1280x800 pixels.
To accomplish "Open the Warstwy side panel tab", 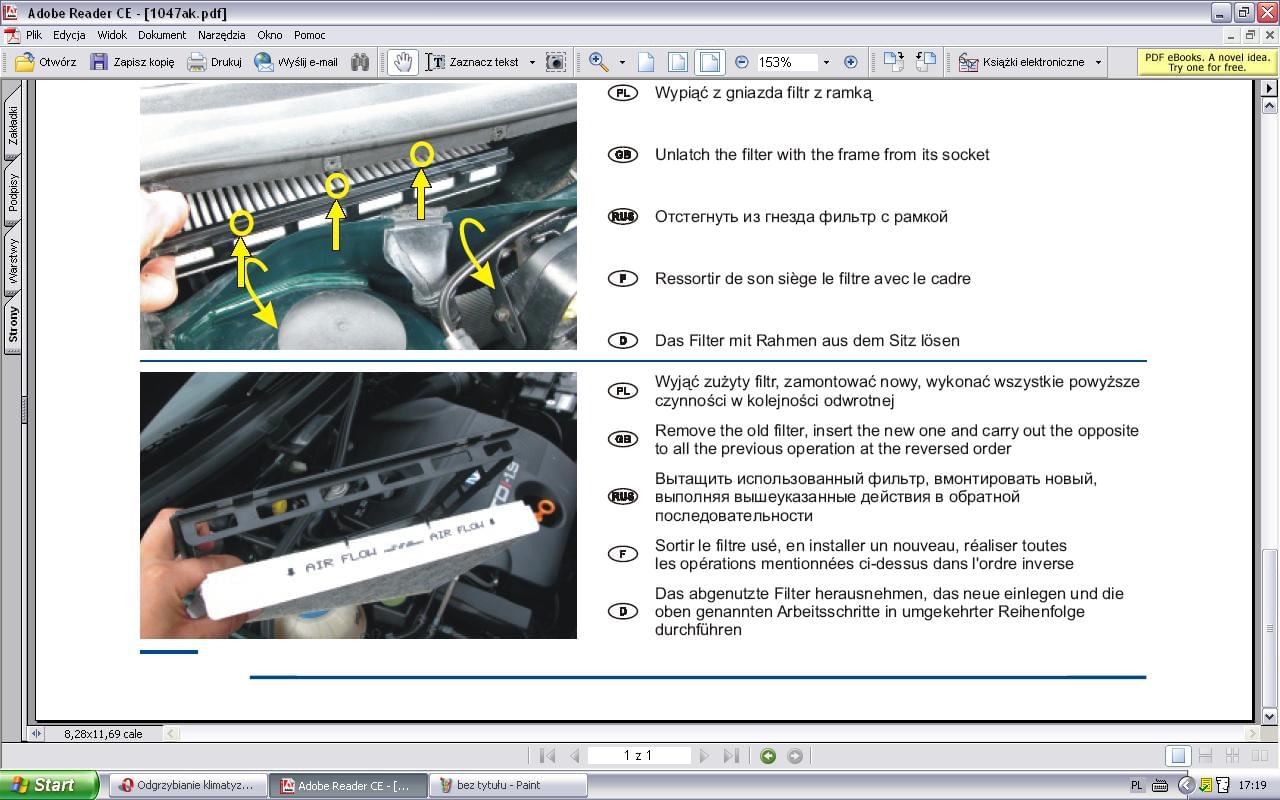I will tap(13, 262).
